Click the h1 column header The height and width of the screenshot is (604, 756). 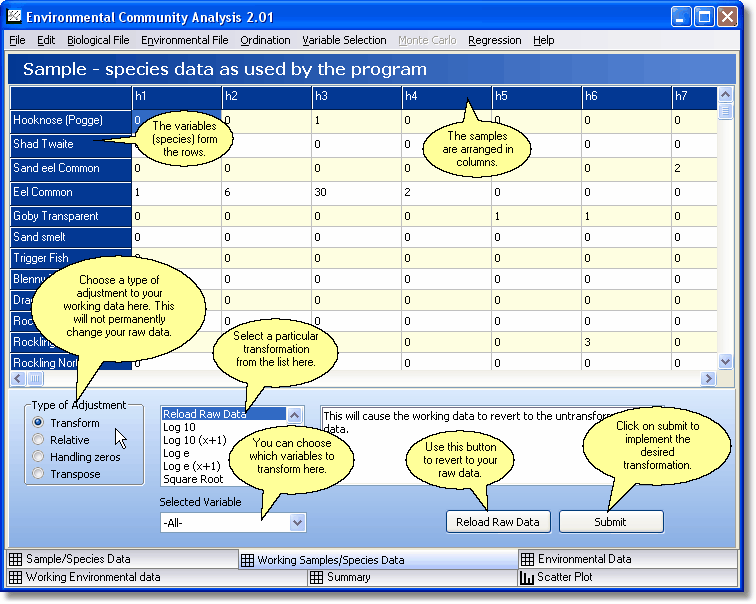pos(176,96)
